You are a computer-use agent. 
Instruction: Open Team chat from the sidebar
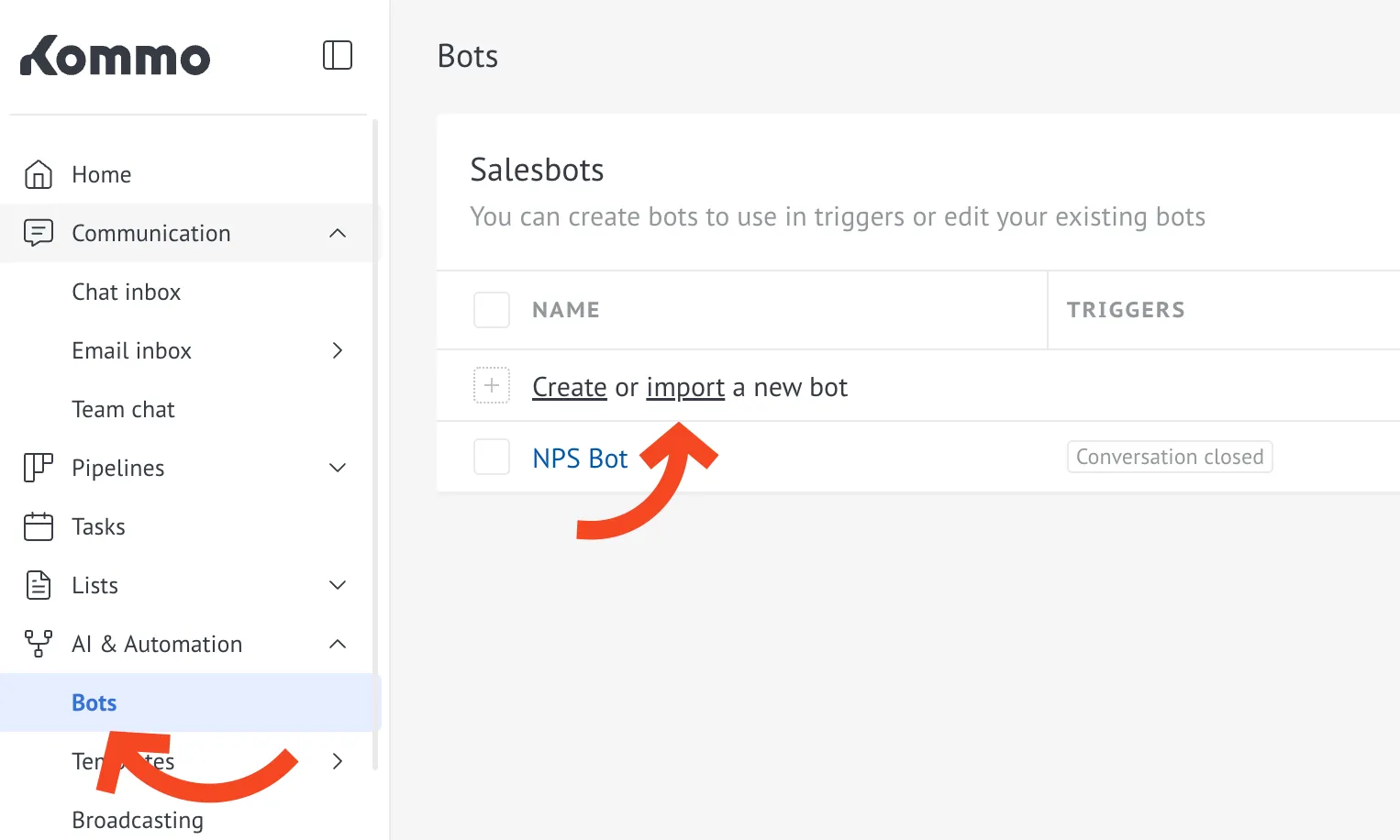(x=123, y=409)
